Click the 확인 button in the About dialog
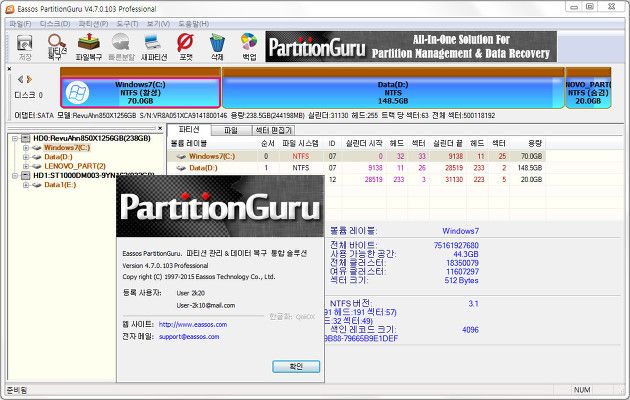630x400 pixels. 296,367
